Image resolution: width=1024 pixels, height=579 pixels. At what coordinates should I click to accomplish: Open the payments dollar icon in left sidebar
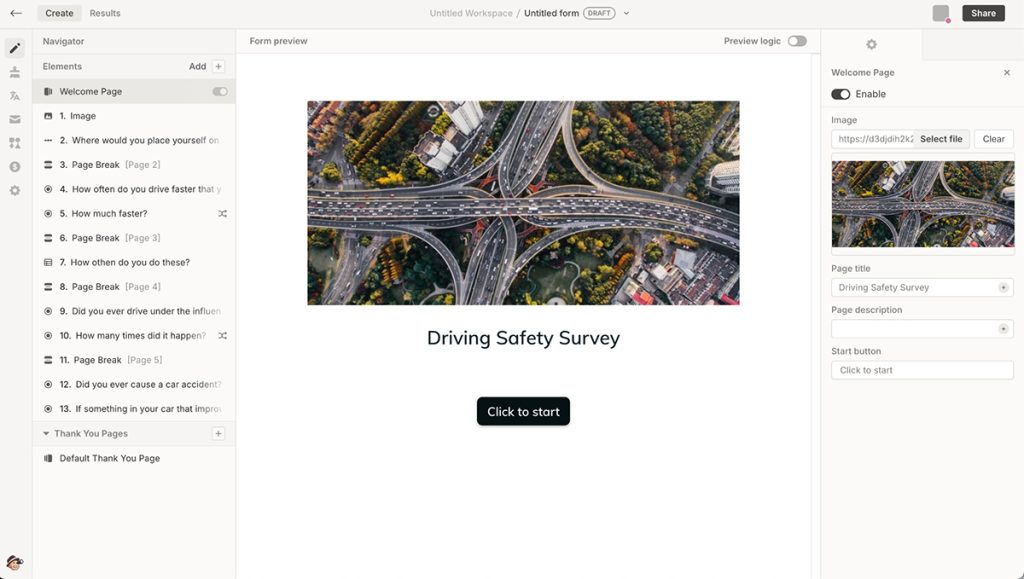tap(15, 166)
